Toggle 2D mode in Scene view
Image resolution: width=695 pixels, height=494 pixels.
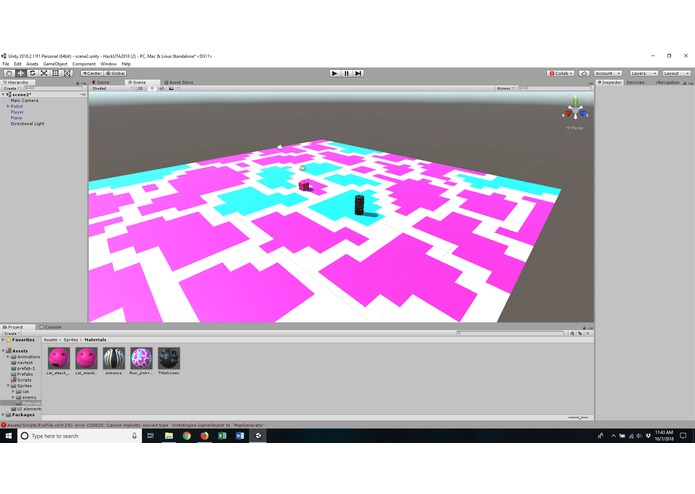(140, 88)
